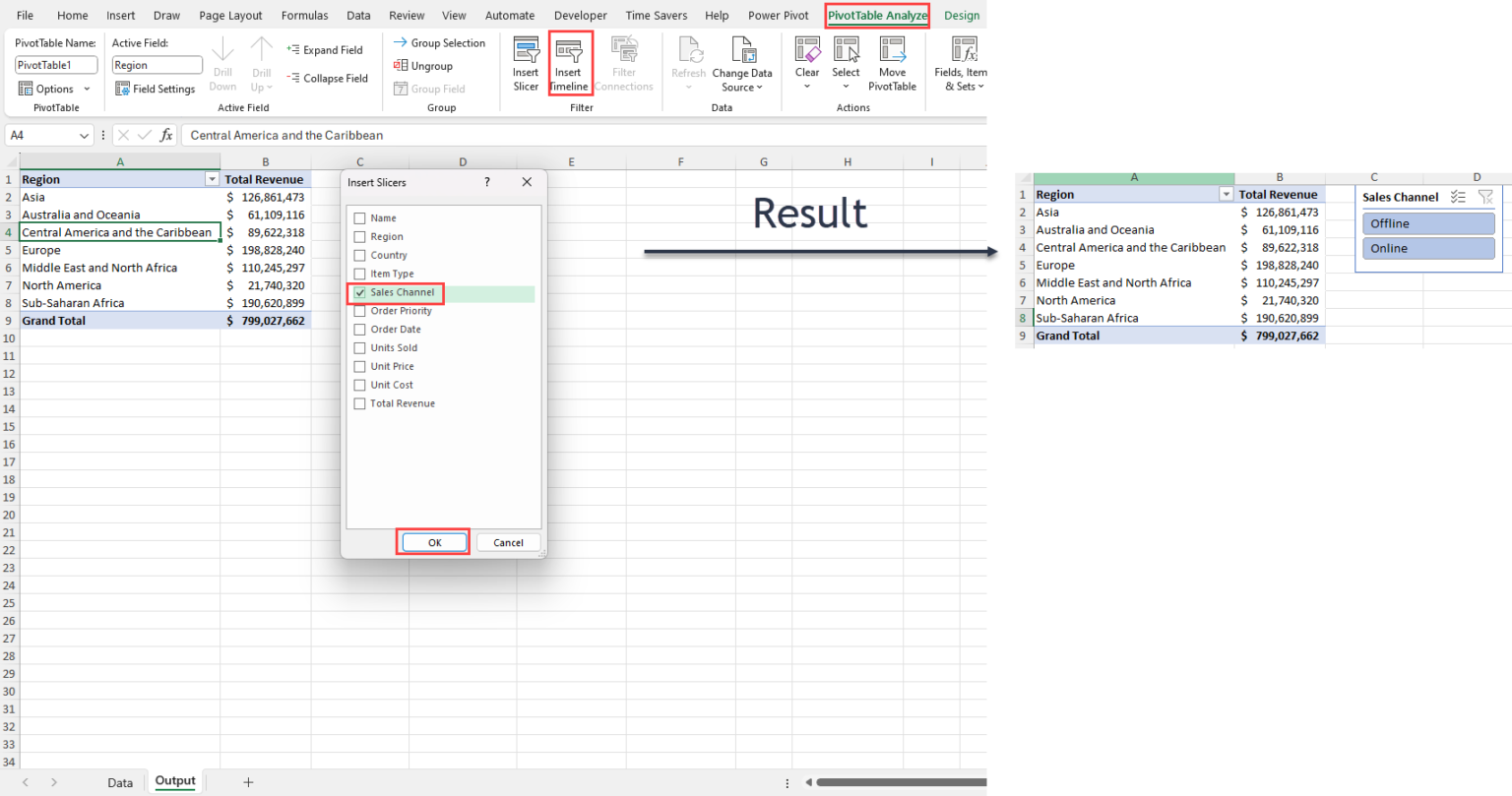Switch to the Output sheet tab

175,781
